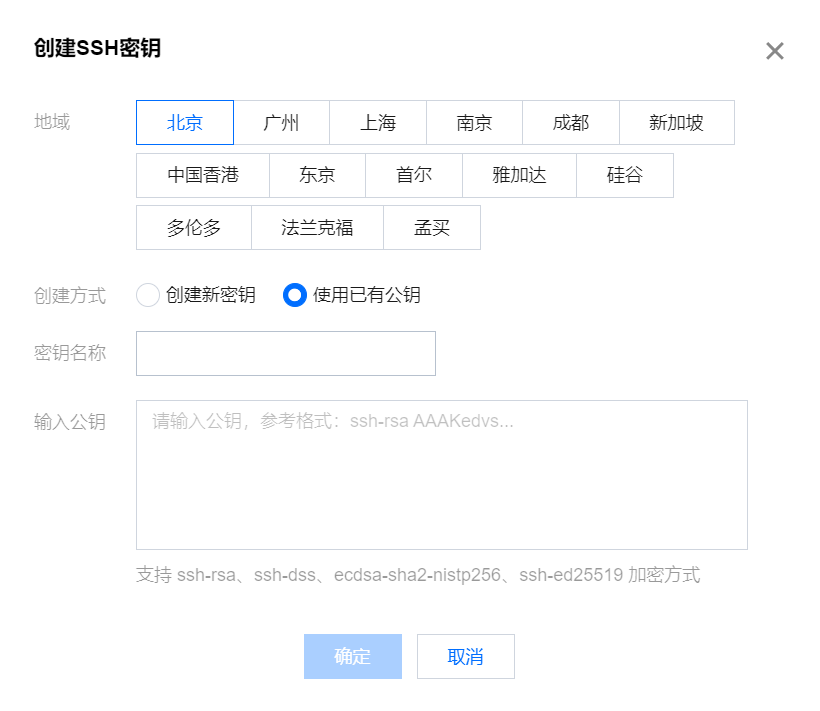
Task: Select the 中国香港 region
Action: coord(202,175)
